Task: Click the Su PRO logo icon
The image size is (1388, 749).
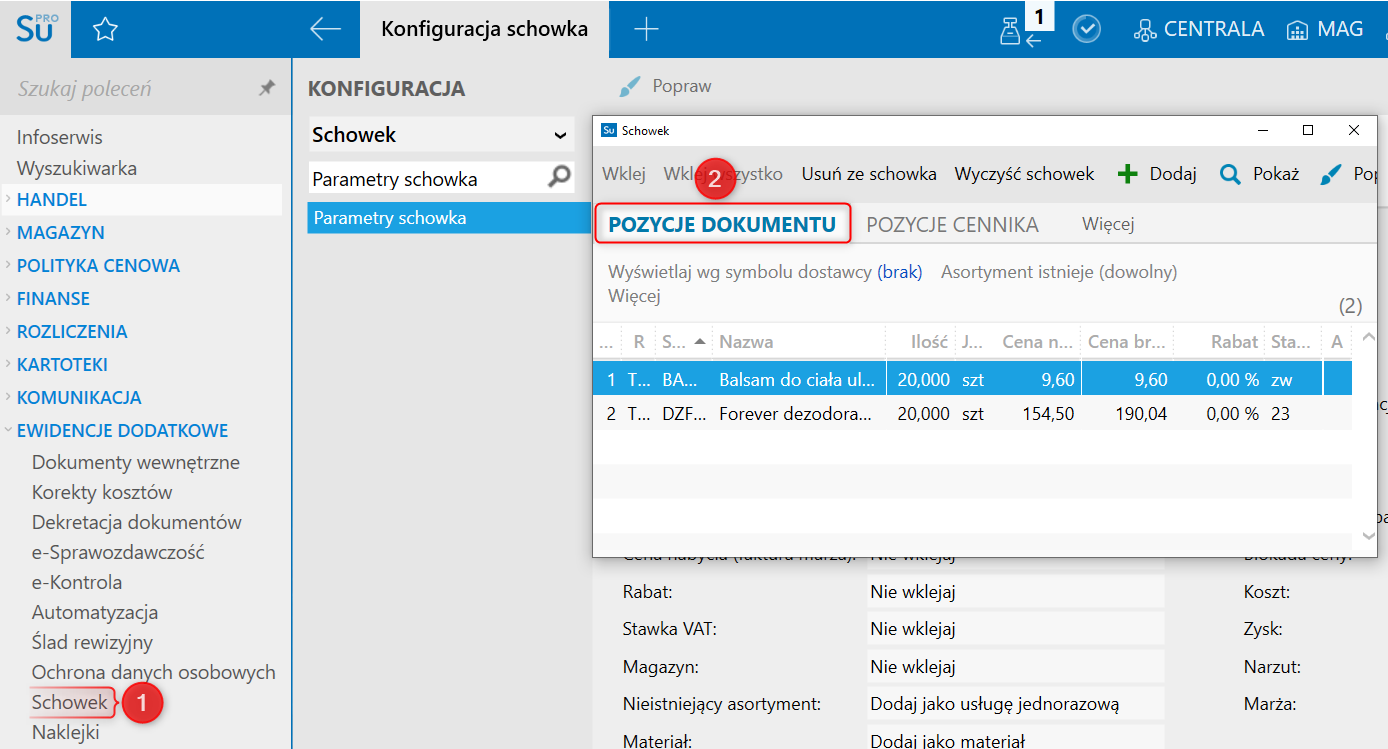Action: point(36,29)
